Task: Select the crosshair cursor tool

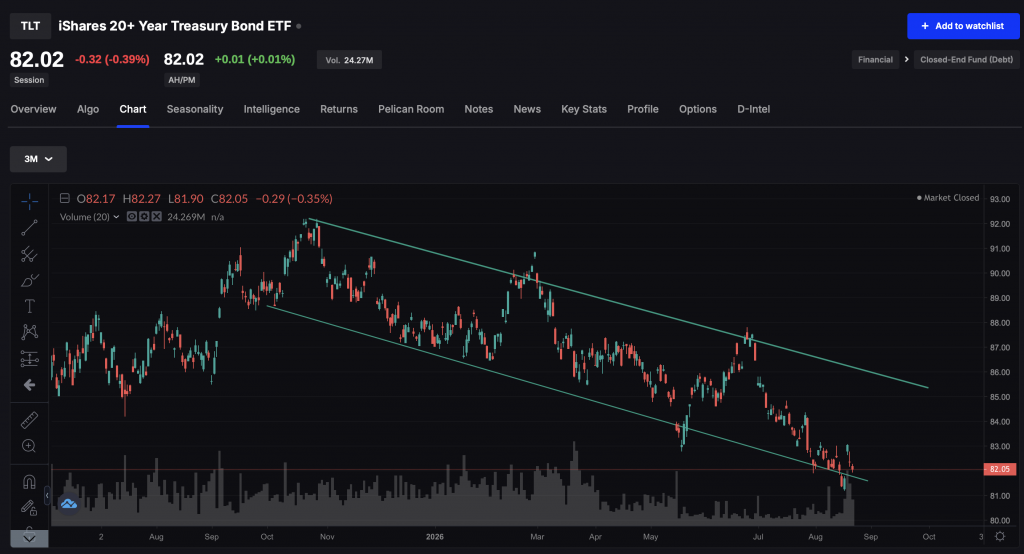Action: (x=29, y=201)
